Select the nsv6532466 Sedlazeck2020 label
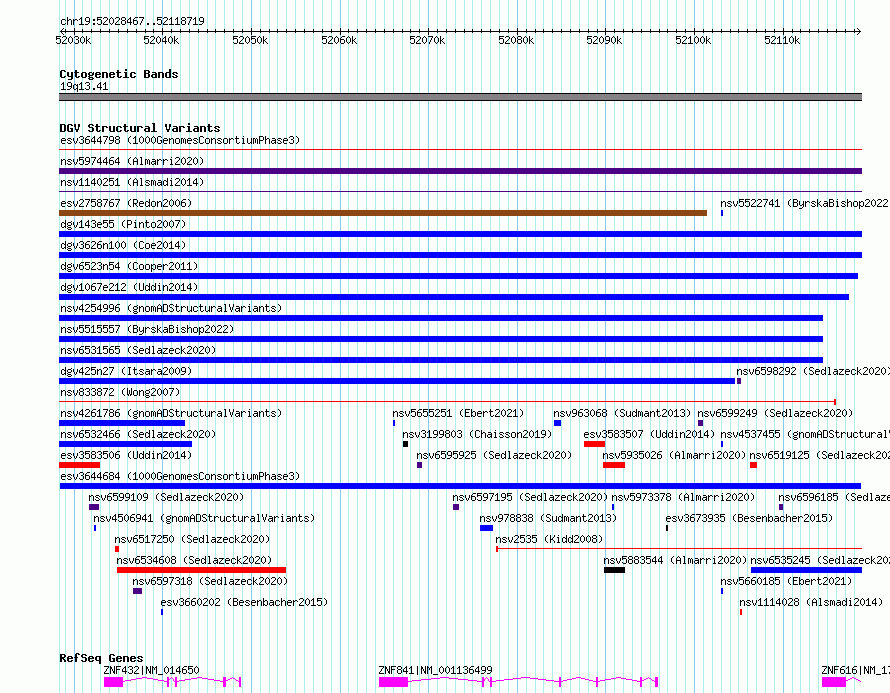890x693 pixels. [x=138, y=434]
